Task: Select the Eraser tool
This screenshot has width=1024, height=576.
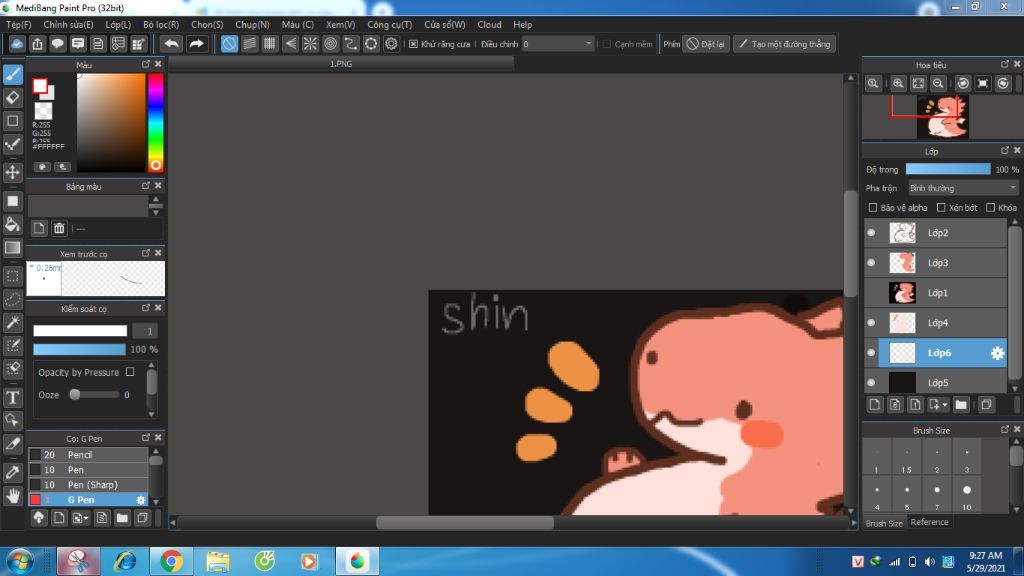Action: click(13, 98)
